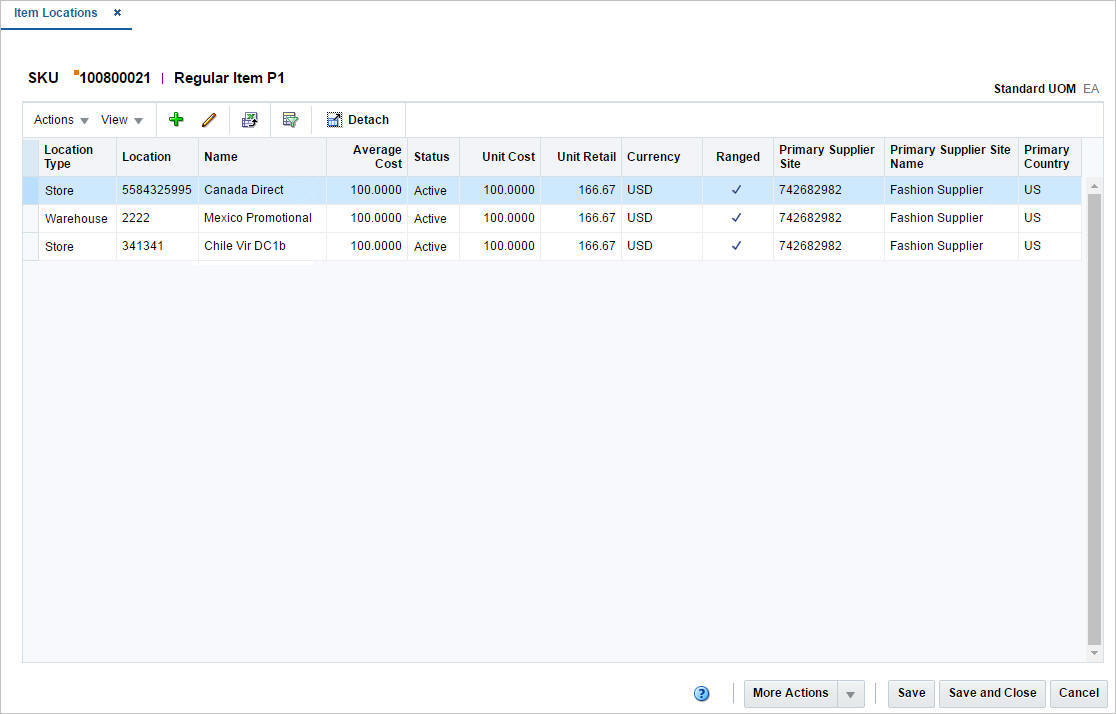
Task: Select location 2222 cell
Action: coord(157,218)
